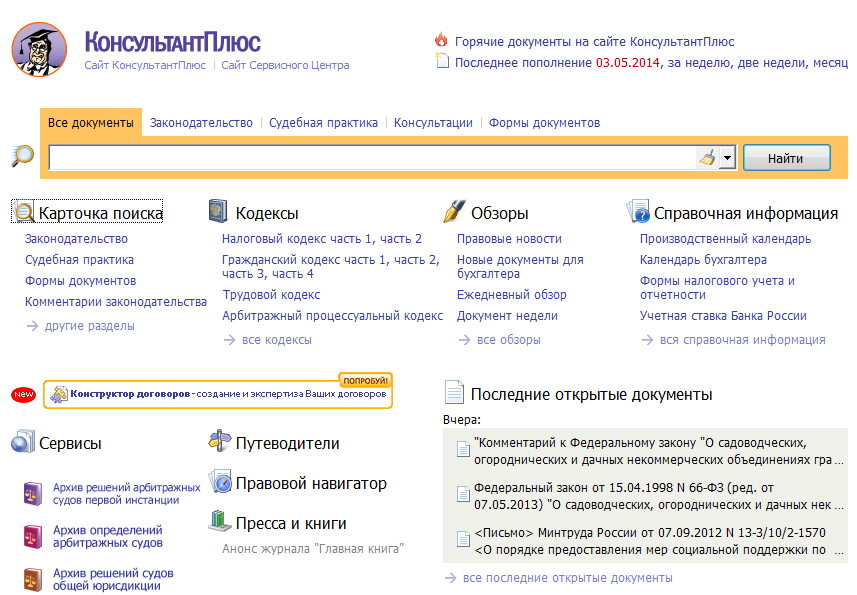The height and width of the screenshot is (595, 857).
Task: Click the Кодексы book icon
Action: coord(218,211)
